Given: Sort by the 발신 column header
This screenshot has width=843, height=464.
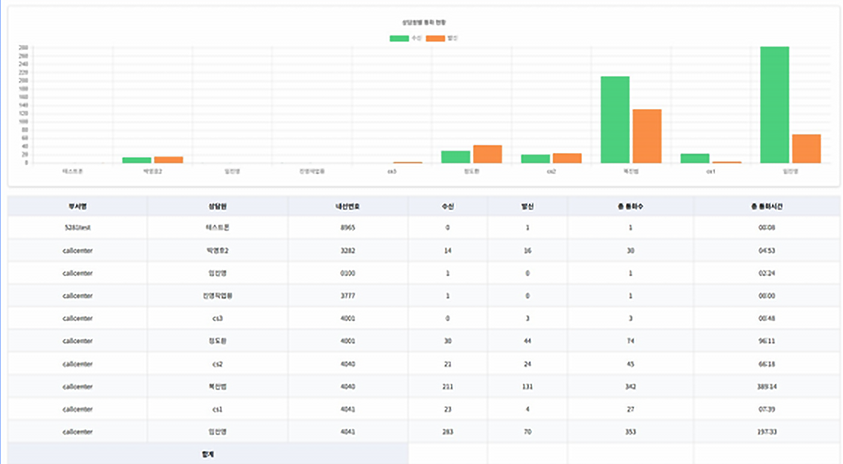Looking at the screenshot, I should click(527, 206).
